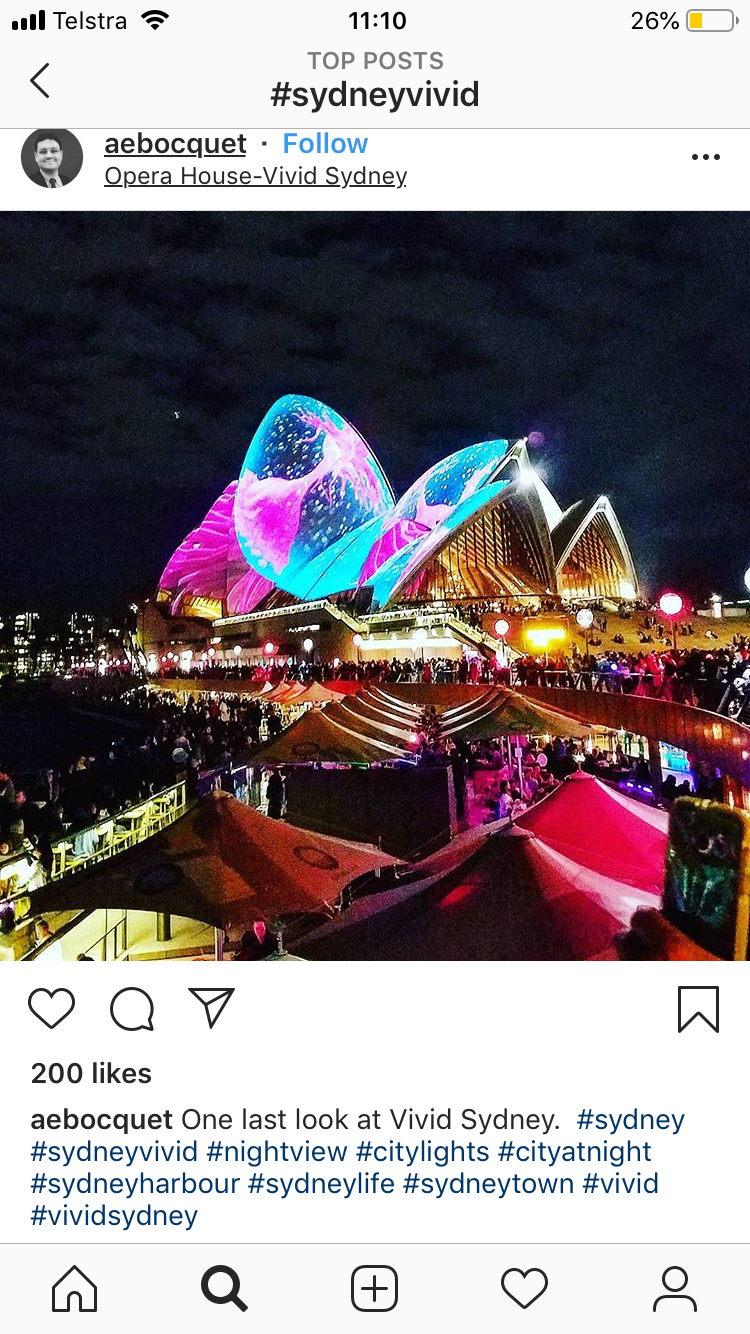View aebocquet's profile picture avatar
This screenshot has width=750, height=1334.
[x=52, y=158]
